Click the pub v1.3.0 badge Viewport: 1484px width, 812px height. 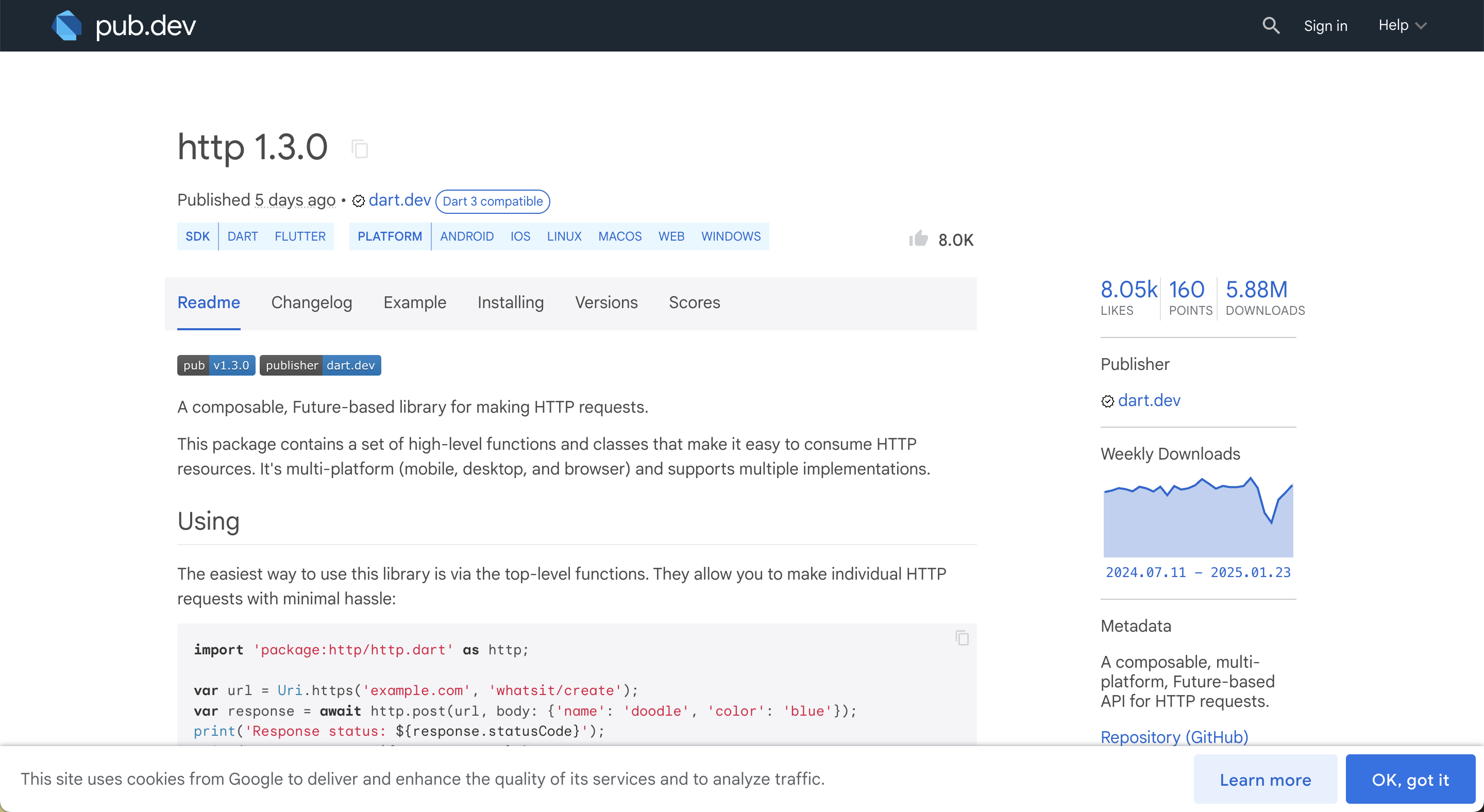(x=216, y=365)
